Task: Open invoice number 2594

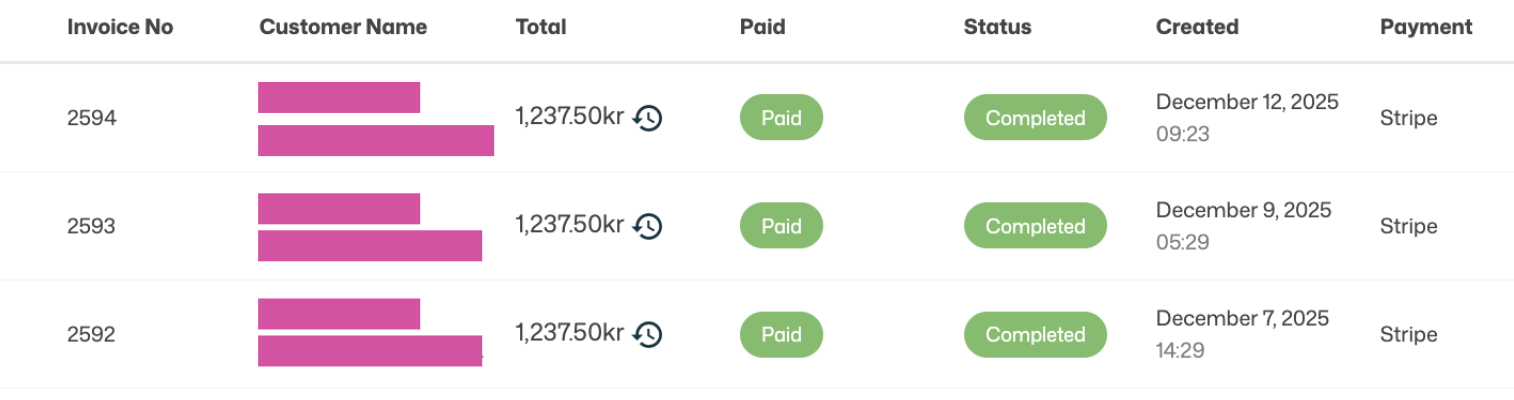Action: click(92, 118)
